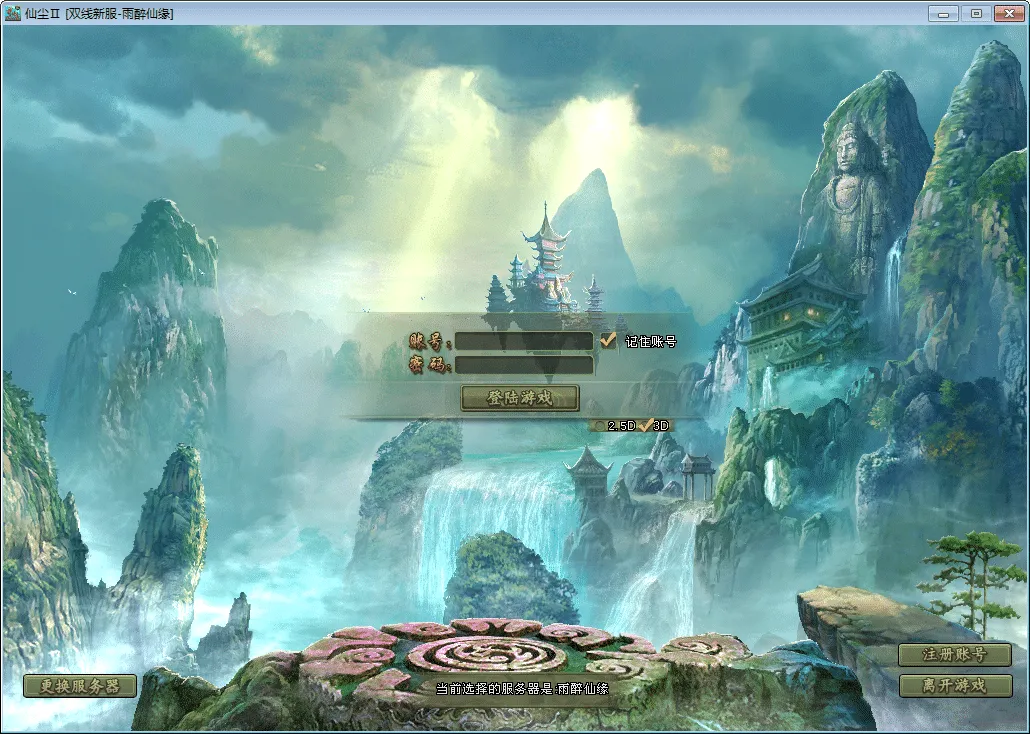Toggle the 3D mode checkmark
This screenshot has width=1030, height=734.
click(646, 425)
